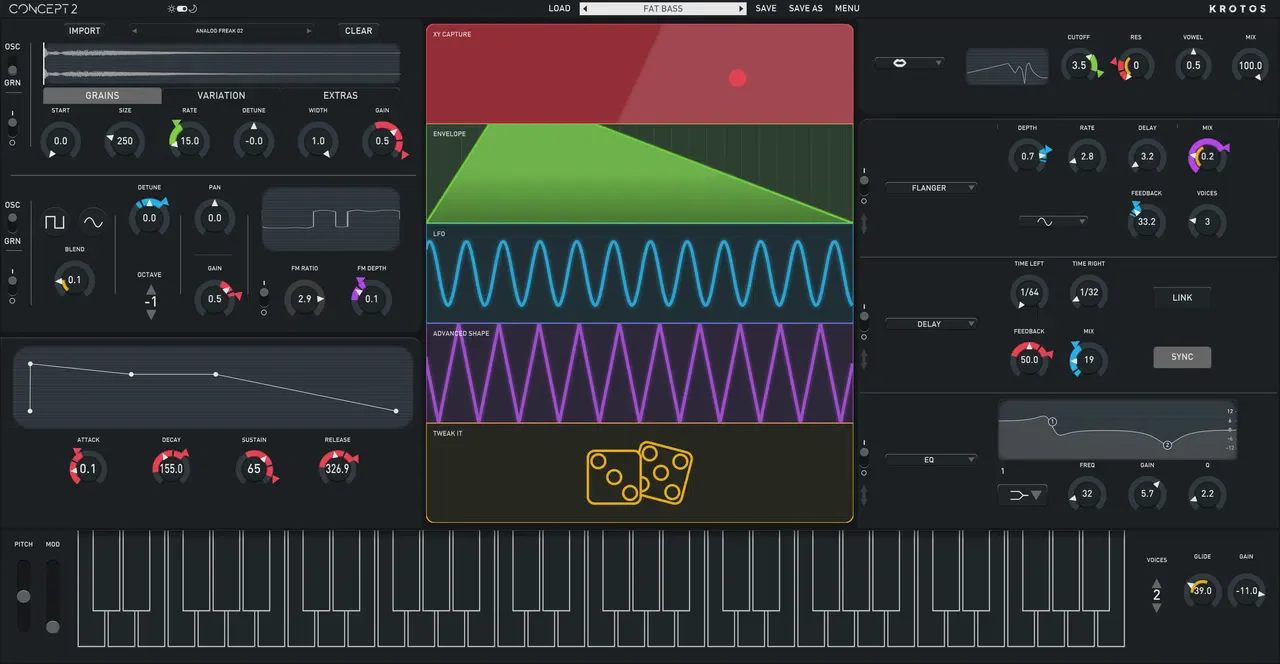
Task: Click the Krotos logo
Action: pos(1237,9)
